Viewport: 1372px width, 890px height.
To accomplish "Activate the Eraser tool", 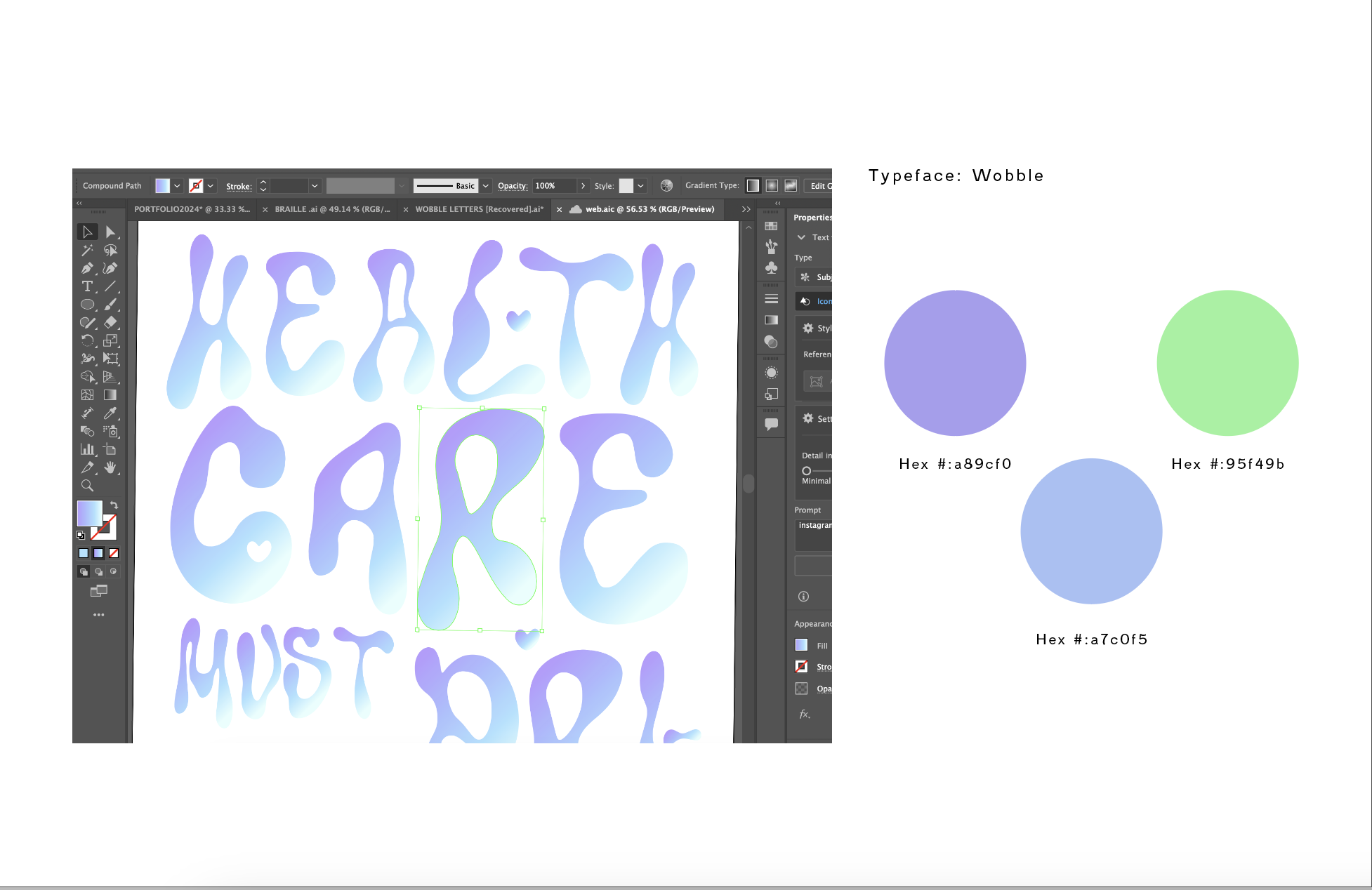I will 110,323.
